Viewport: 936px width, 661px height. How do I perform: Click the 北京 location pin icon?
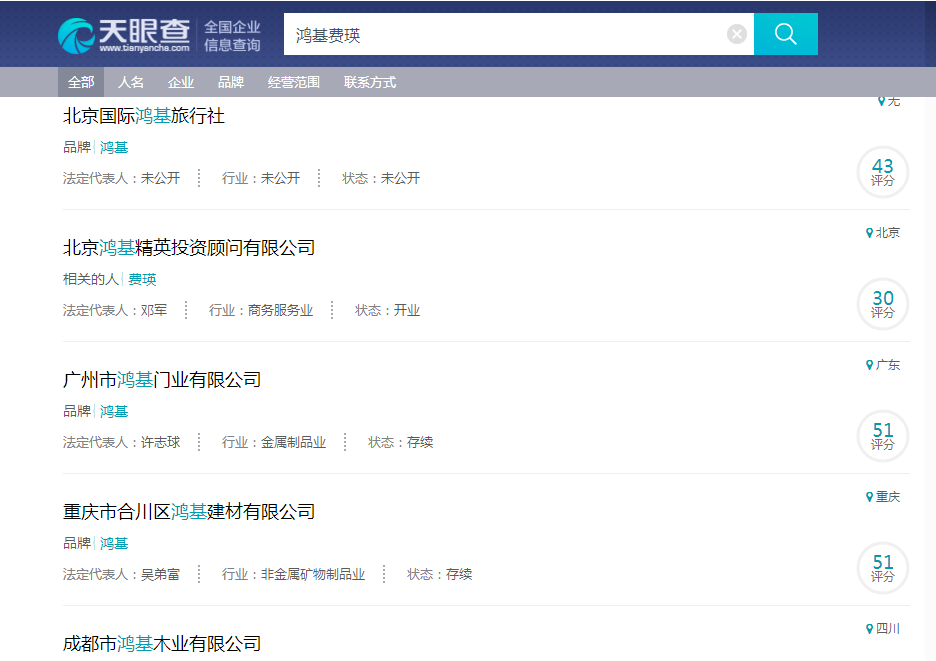pyautogui.click(x=869, y=233)
